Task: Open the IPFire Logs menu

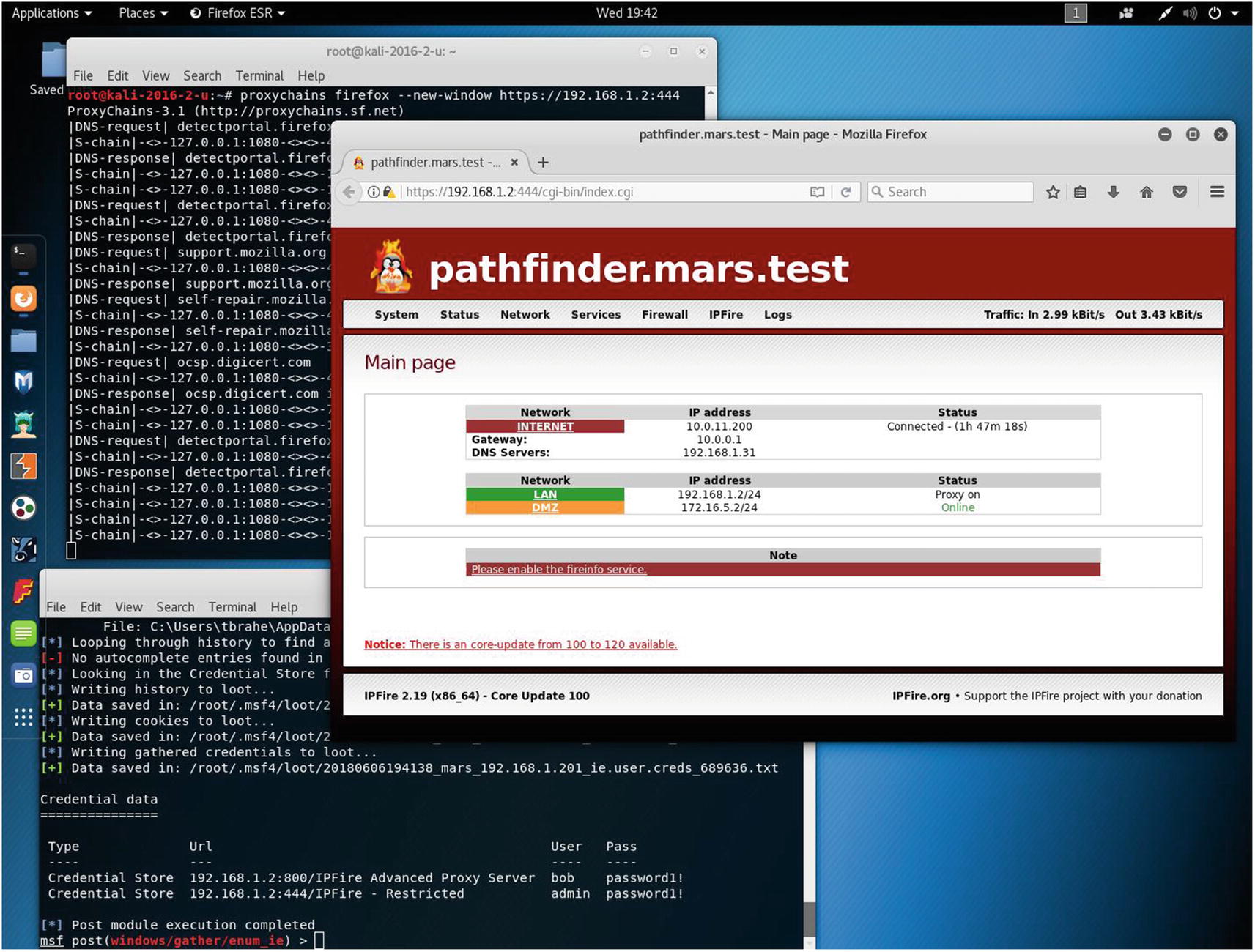Action: [x=777, y=315]
